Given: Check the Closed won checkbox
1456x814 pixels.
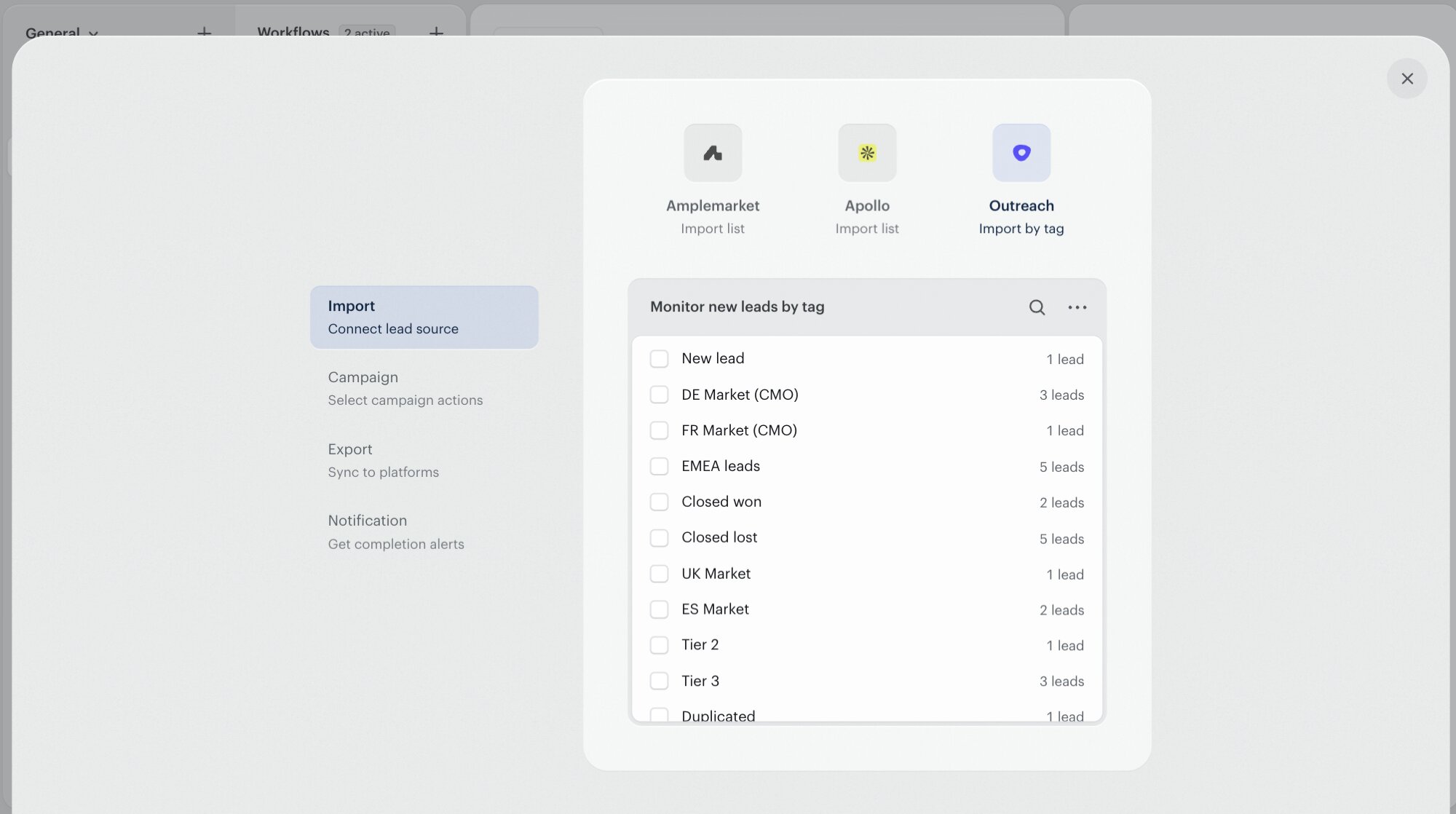Looking at the screenshot, I should tap(659, 502).
